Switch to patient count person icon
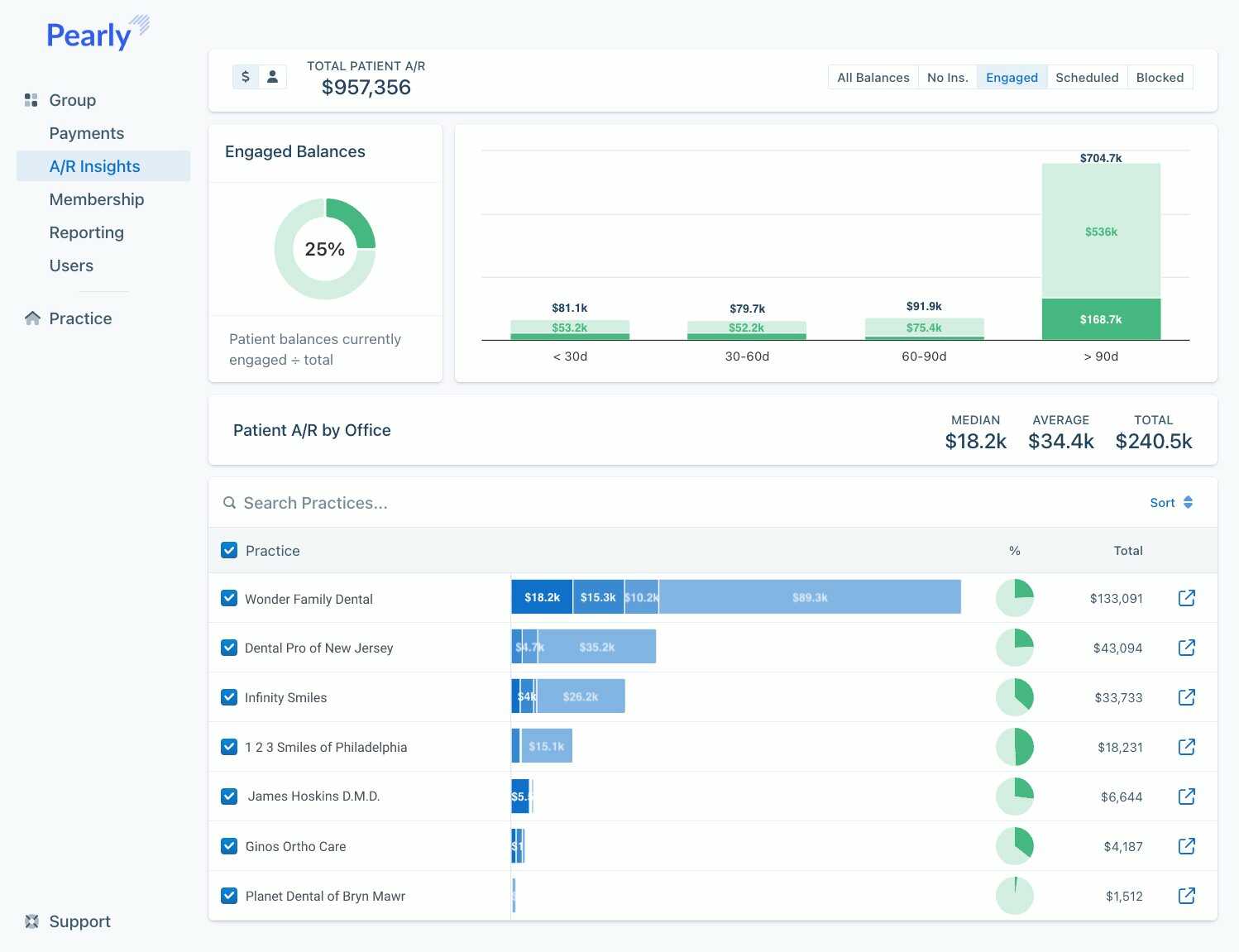The image size is (1239, 952). (x=272, y=77)
